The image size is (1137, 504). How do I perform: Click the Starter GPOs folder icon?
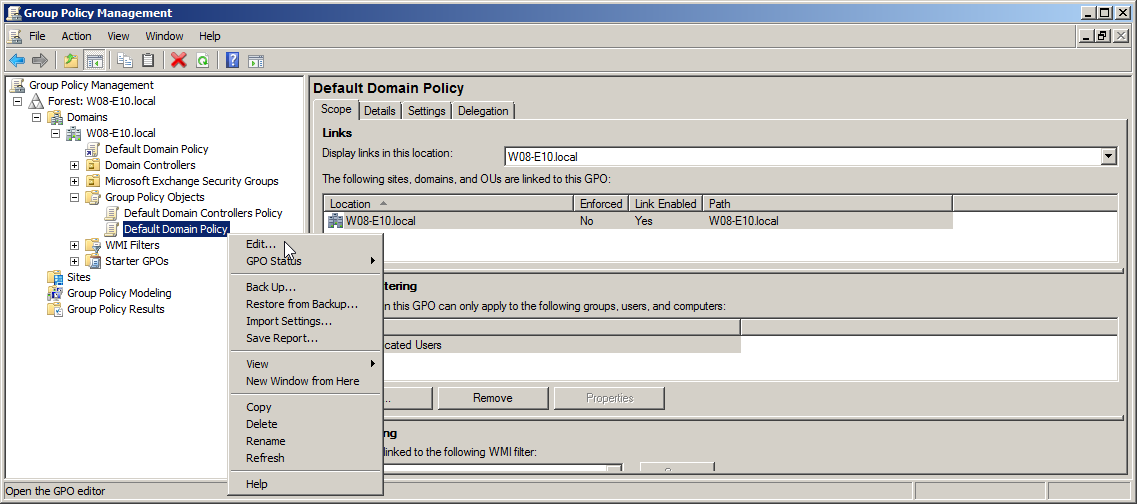click(93, 261)
